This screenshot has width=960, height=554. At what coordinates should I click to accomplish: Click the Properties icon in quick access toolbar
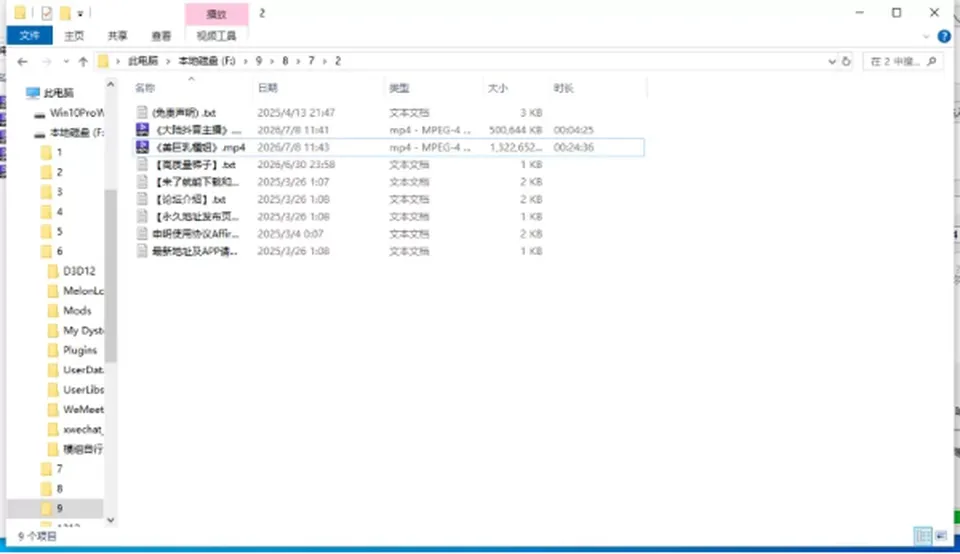[x=47, y=13]
